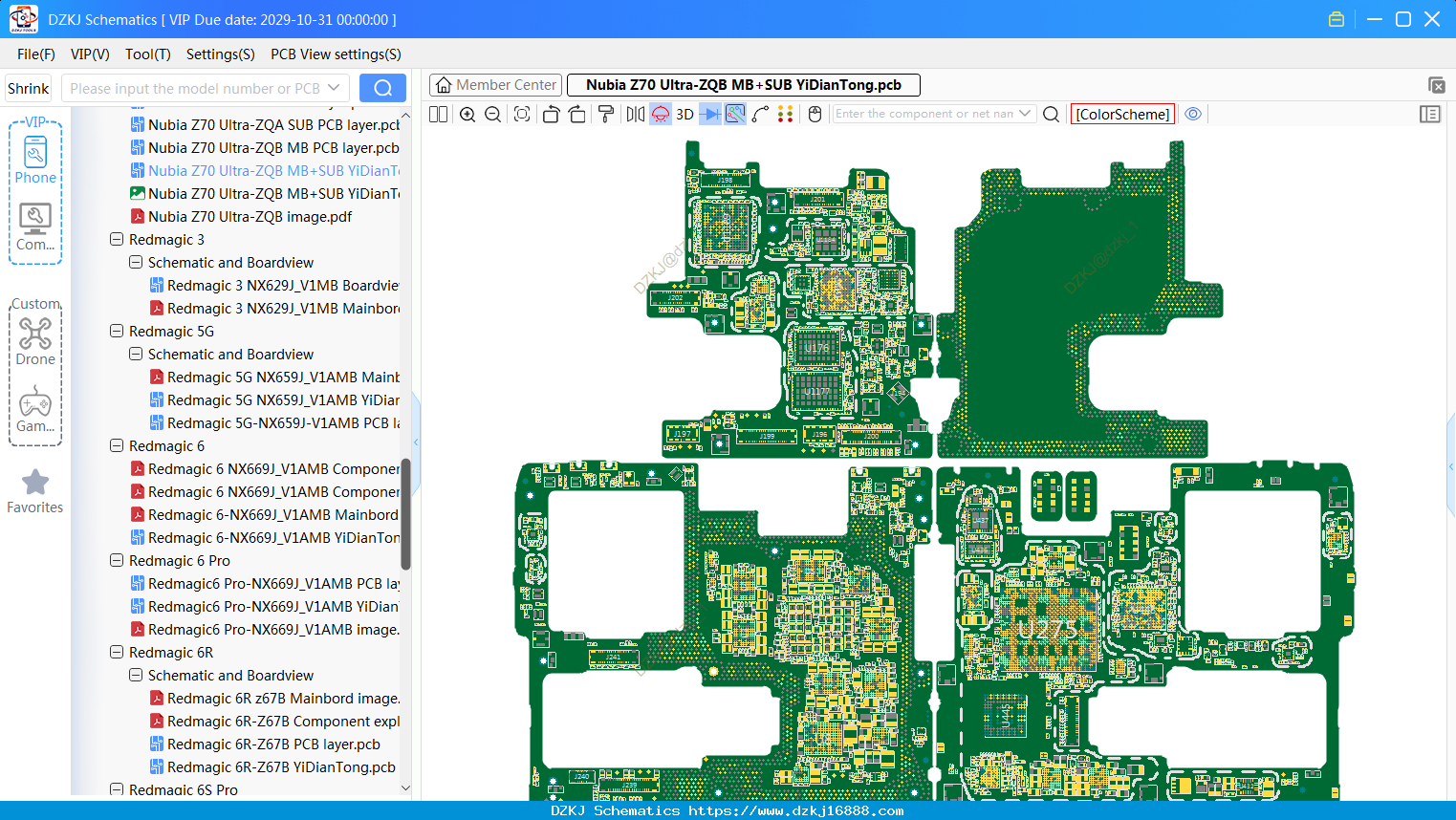The width and height of the screenshot is (1456, 820).
Task: Click the mouse settings icon
Action: 815,114
